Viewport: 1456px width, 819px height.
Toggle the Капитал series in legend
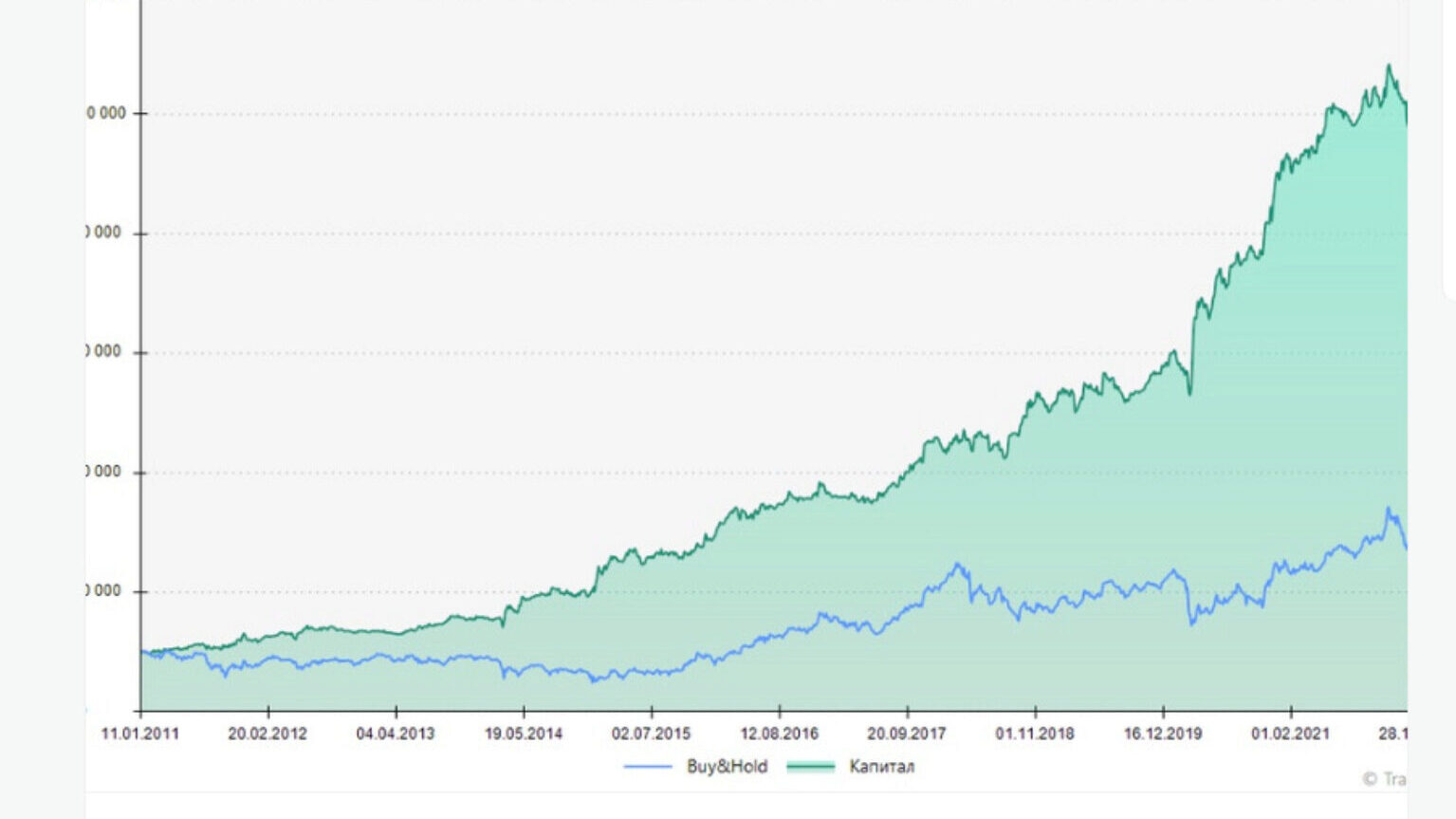(881, 767)
